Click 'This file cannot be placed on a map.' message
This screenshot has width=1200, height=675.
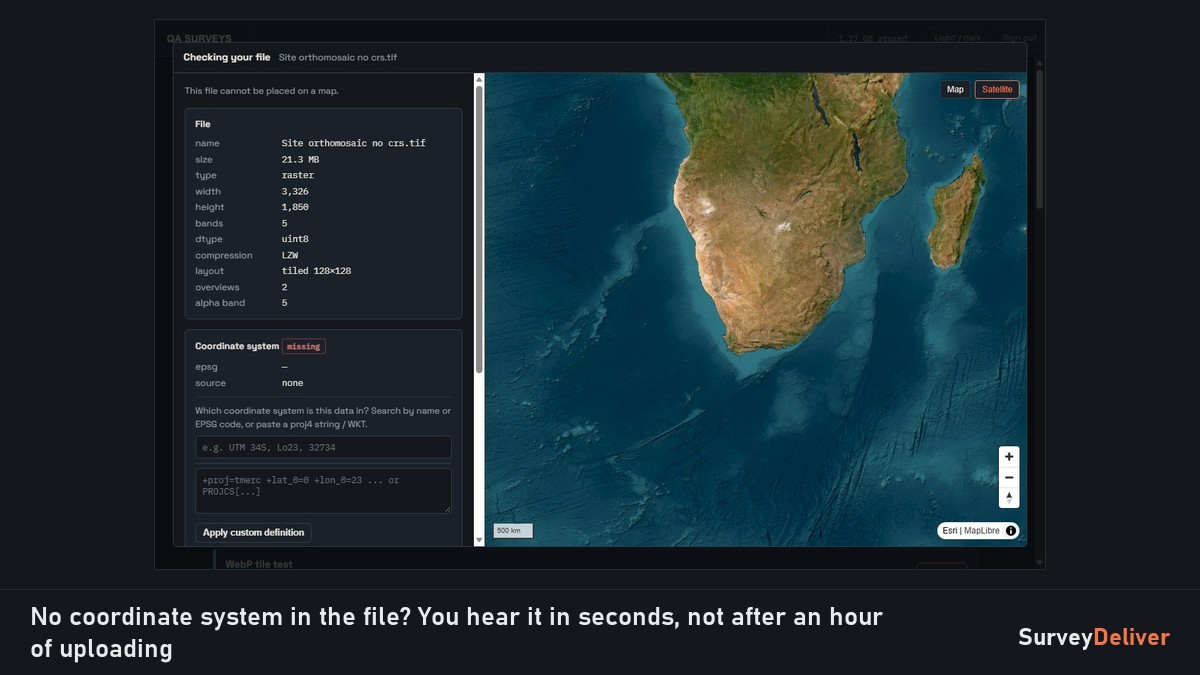pyautogui.click(x=261, y=91)
